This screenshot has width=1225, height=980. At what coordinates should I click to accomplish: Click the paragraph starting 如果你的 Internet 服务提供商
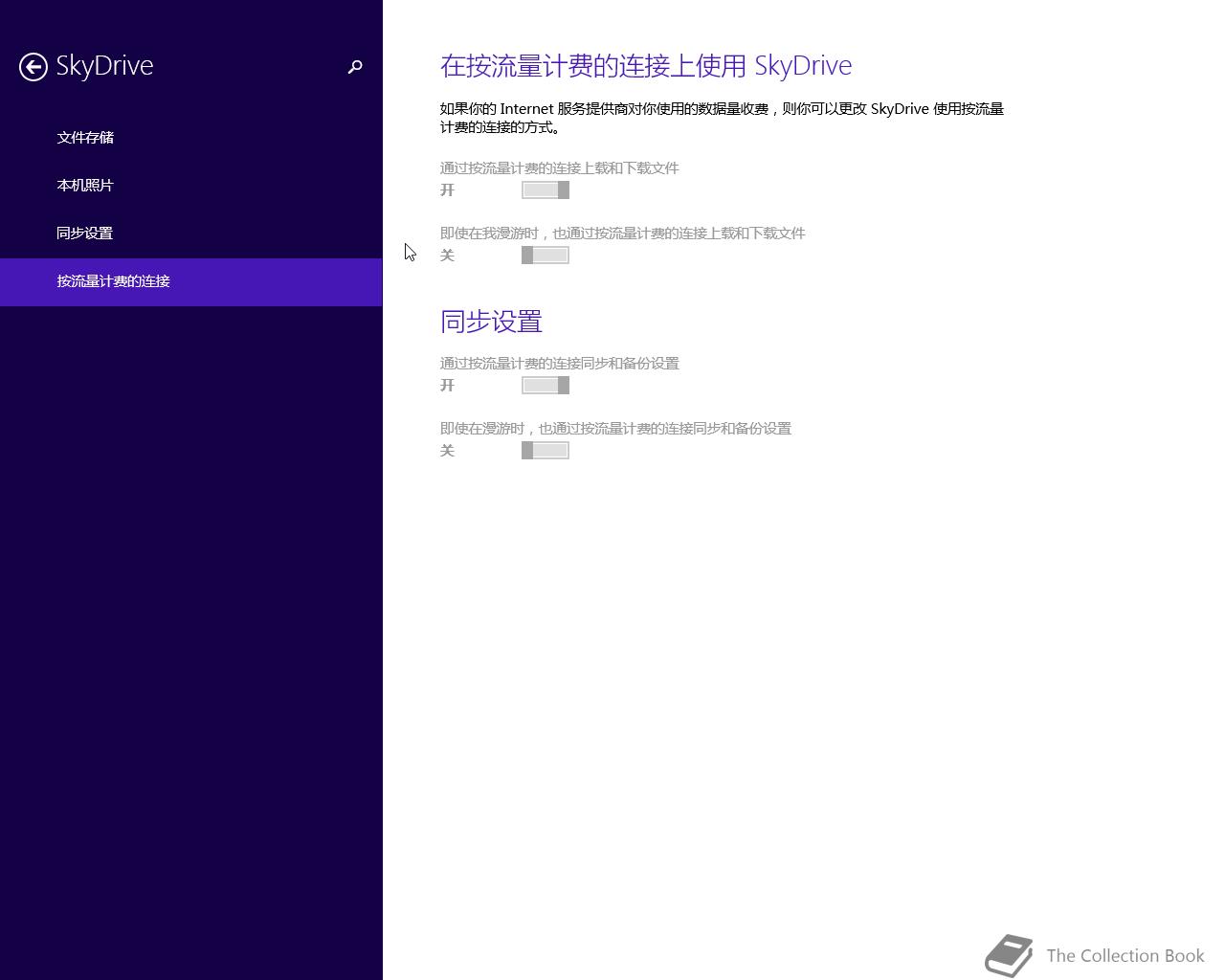click(722, 118)
